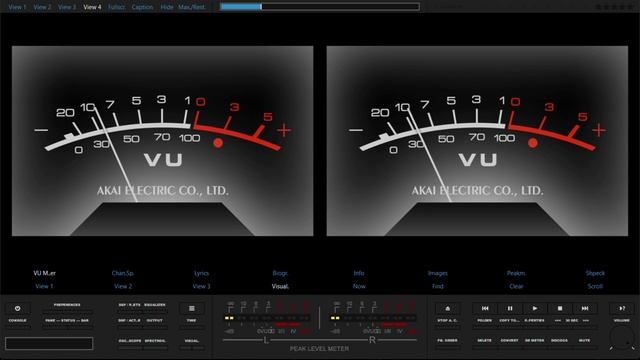Open the Chan.Sp. panel tab

click(x=123, y=273)
